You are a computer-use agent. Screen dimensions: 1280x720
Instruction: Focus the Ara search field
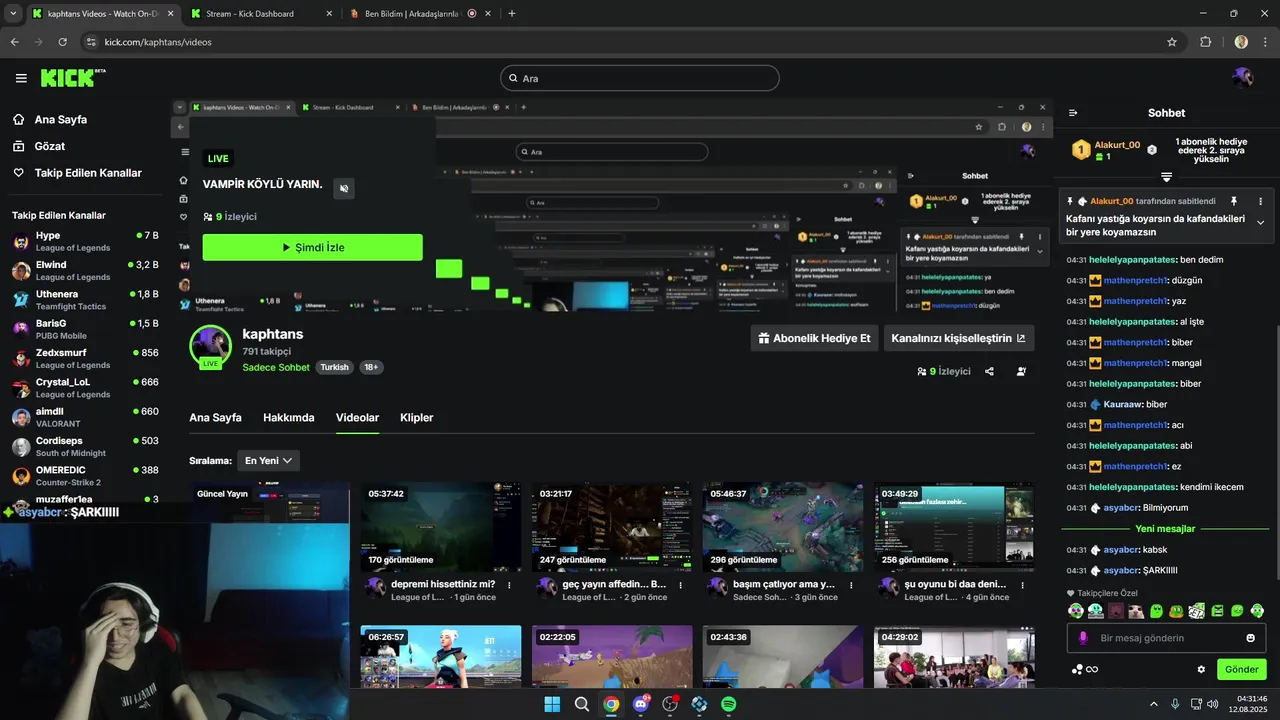640,78
